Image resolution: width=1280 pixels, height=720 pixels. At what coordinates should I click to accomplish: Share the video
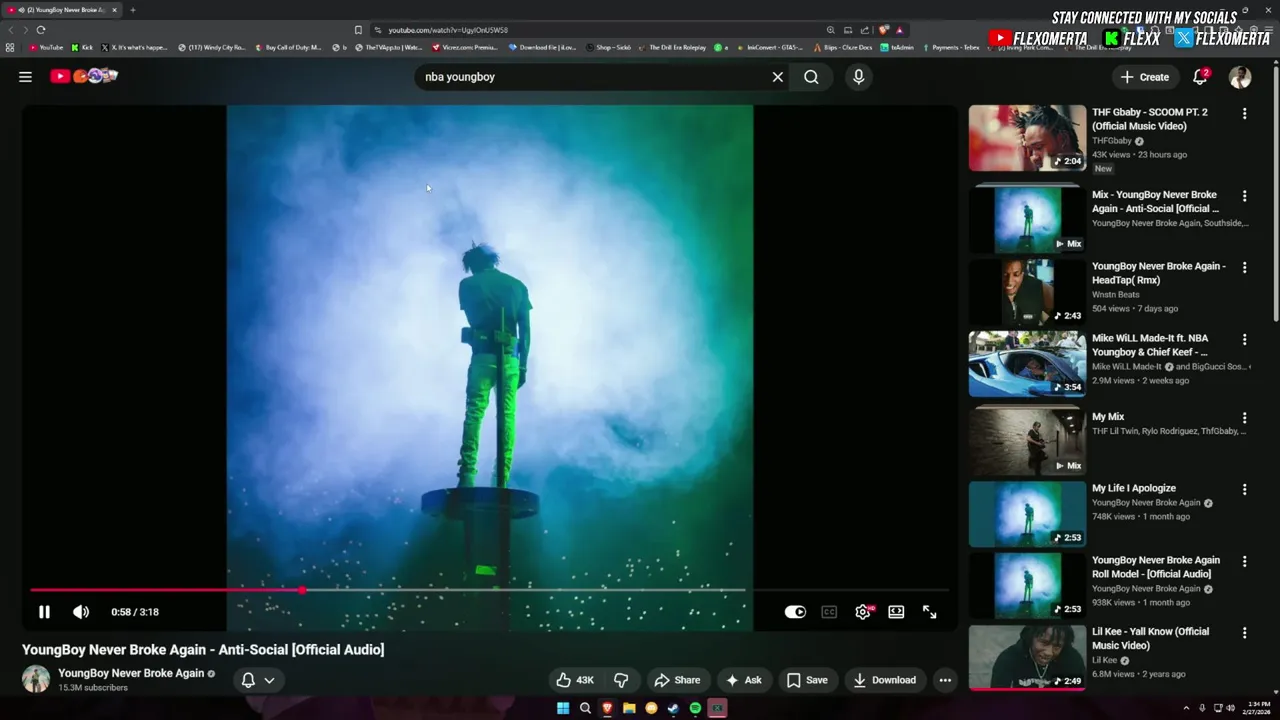677,680
